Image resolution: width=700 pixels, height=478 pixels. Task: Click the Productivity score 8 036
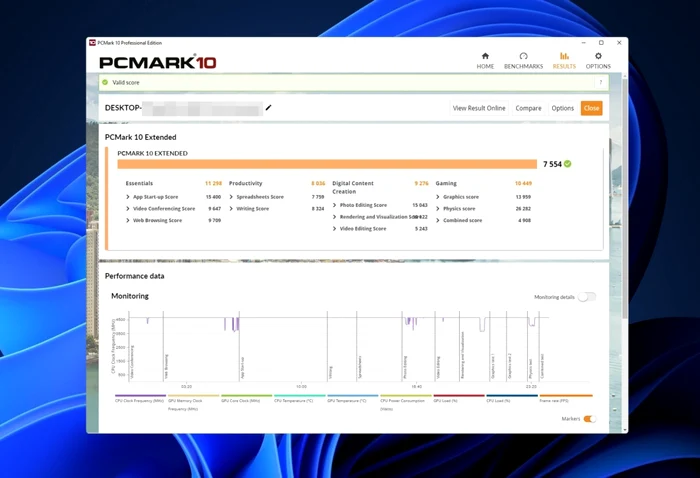pyautogui.click(x=318, y=183)
